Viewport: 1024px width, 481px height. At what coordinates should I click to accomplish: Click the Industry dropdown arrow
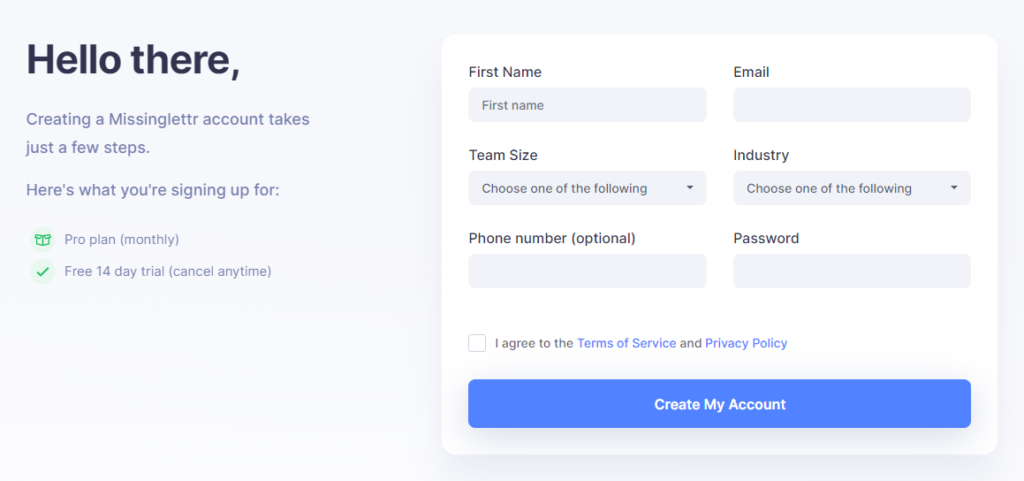(954, 188)
